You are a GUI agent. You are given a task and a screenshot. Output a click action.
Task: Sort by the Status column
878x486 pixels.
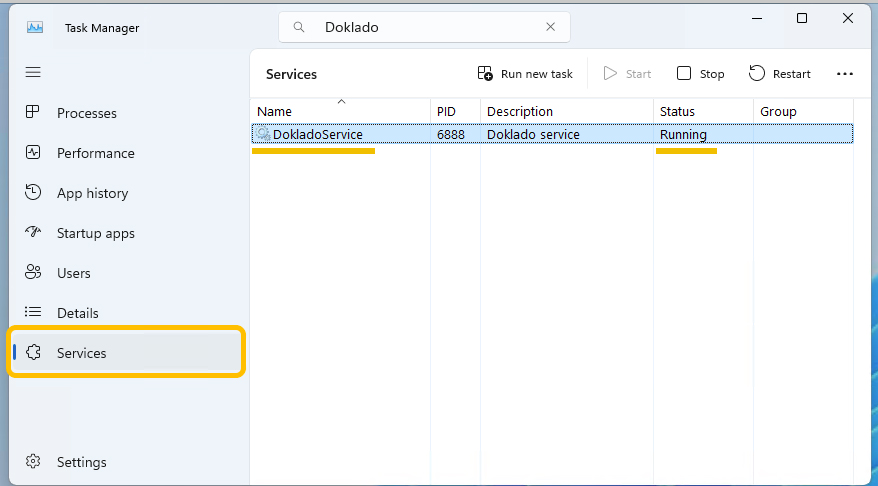pyautogui.click(x=703, y=111)
